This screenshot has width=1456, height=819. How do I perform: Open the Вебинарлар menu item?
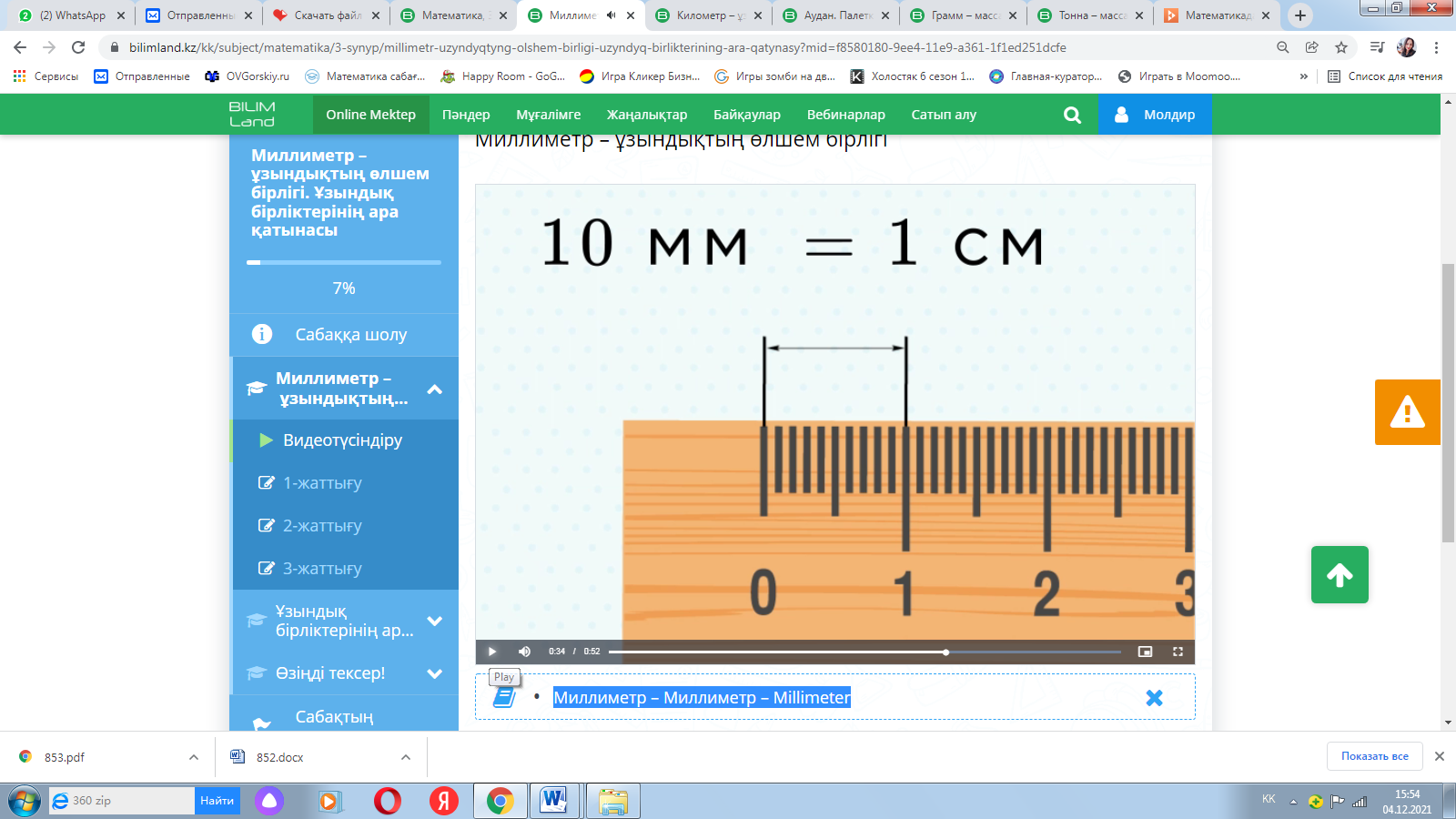[x=846, y=115]
